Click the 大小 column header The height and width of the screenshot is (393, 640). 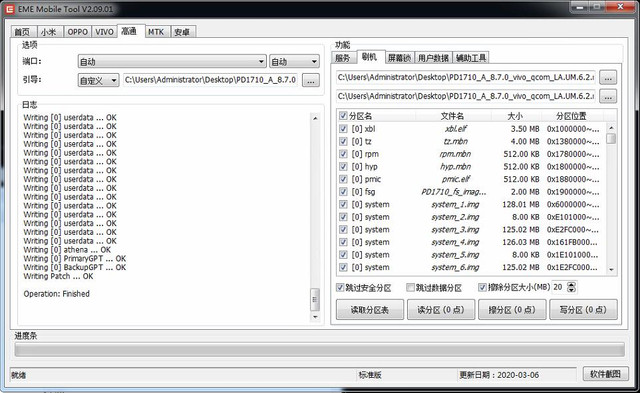[x=515, y=116]
